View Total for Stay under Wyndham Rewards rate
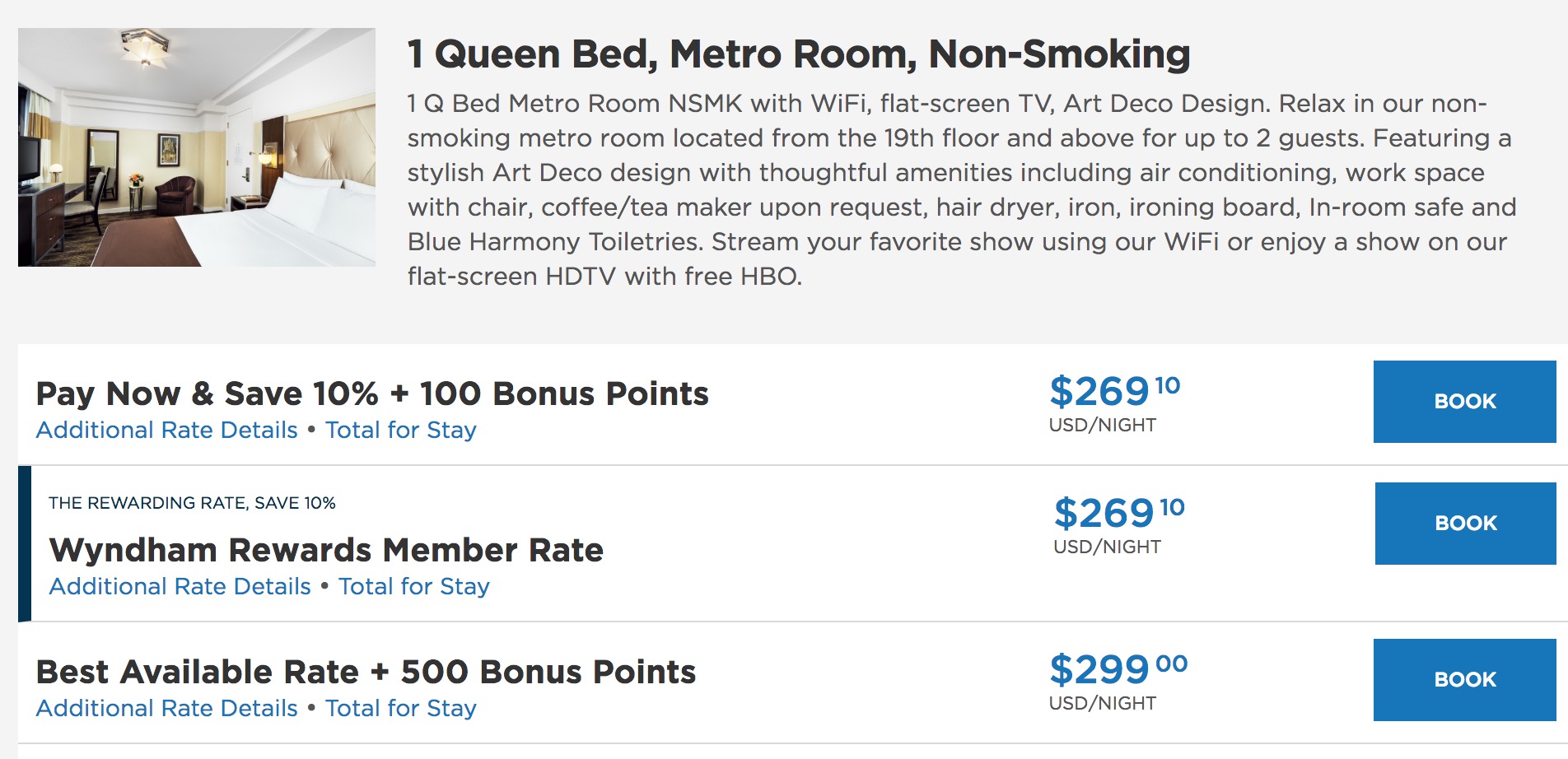Screen dimensions: 1568x759 pyautogui.click(x=413, y=587)
